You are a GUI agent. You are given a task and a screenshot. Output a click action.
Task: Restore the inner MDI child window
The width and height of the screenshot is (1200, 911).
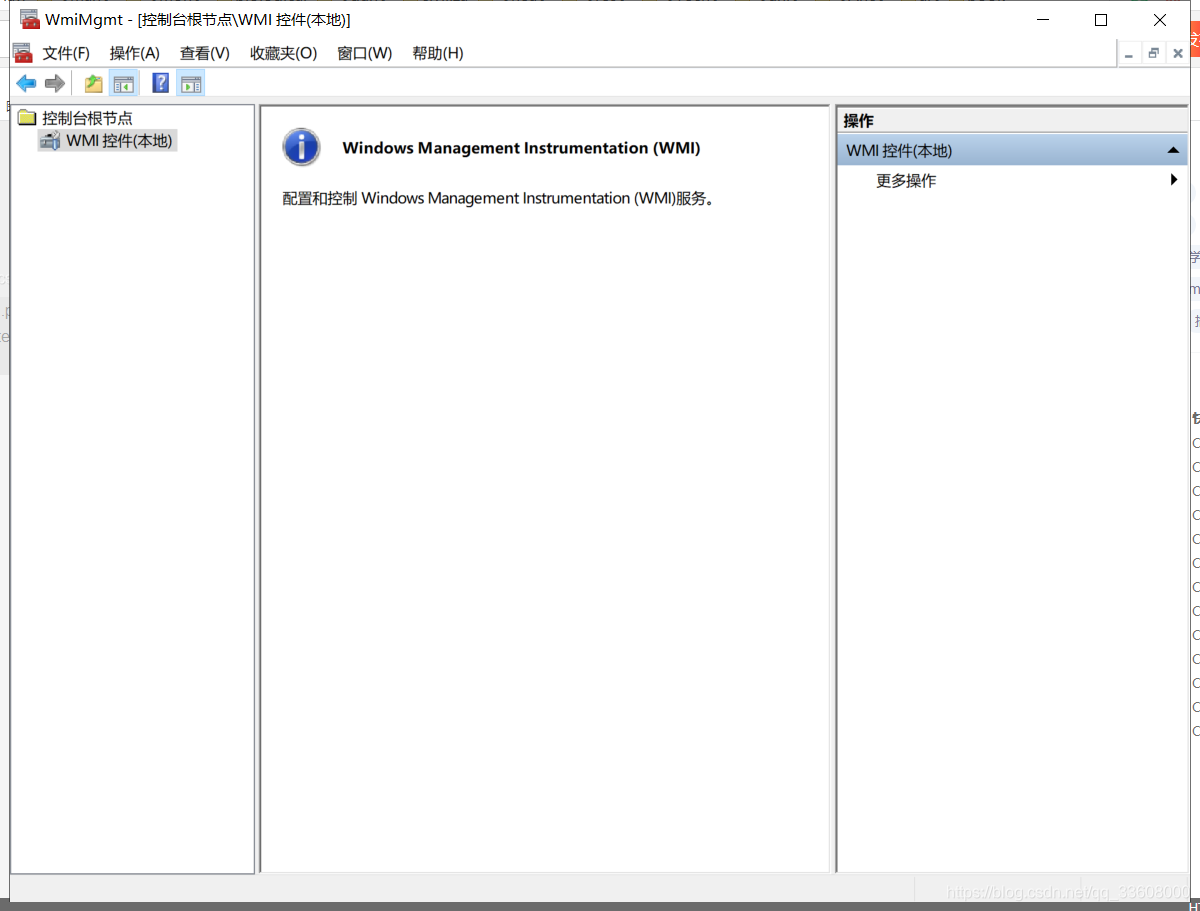tap(1153, 53)
